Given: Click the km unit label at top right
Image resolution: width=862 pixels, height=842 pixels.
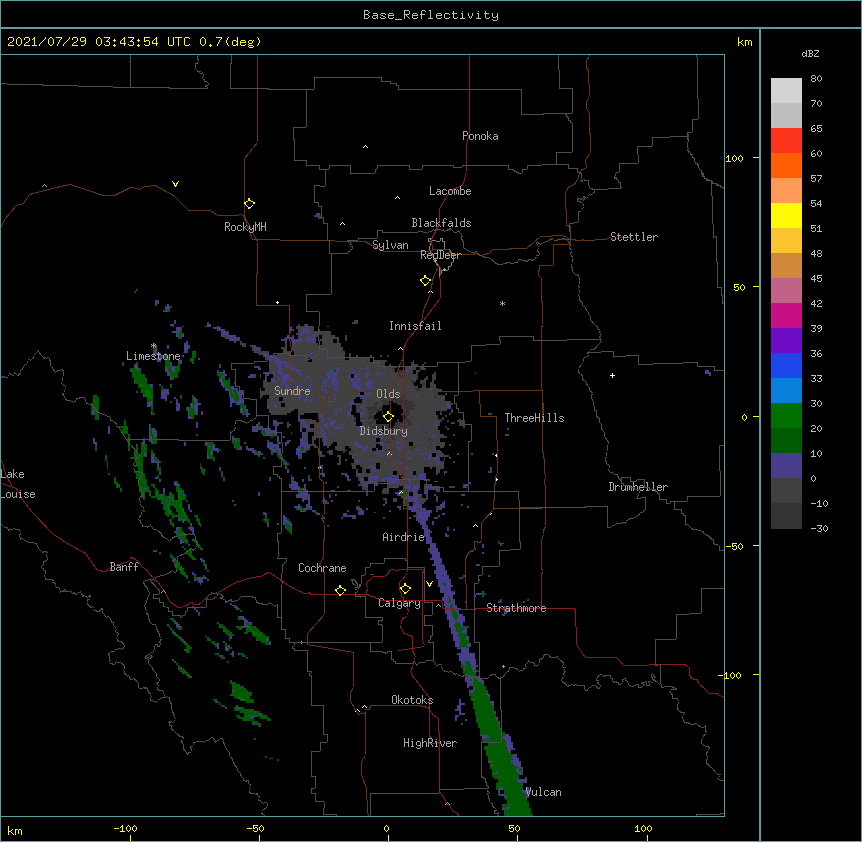Looking at the screenshot, I should coord(745,42).
